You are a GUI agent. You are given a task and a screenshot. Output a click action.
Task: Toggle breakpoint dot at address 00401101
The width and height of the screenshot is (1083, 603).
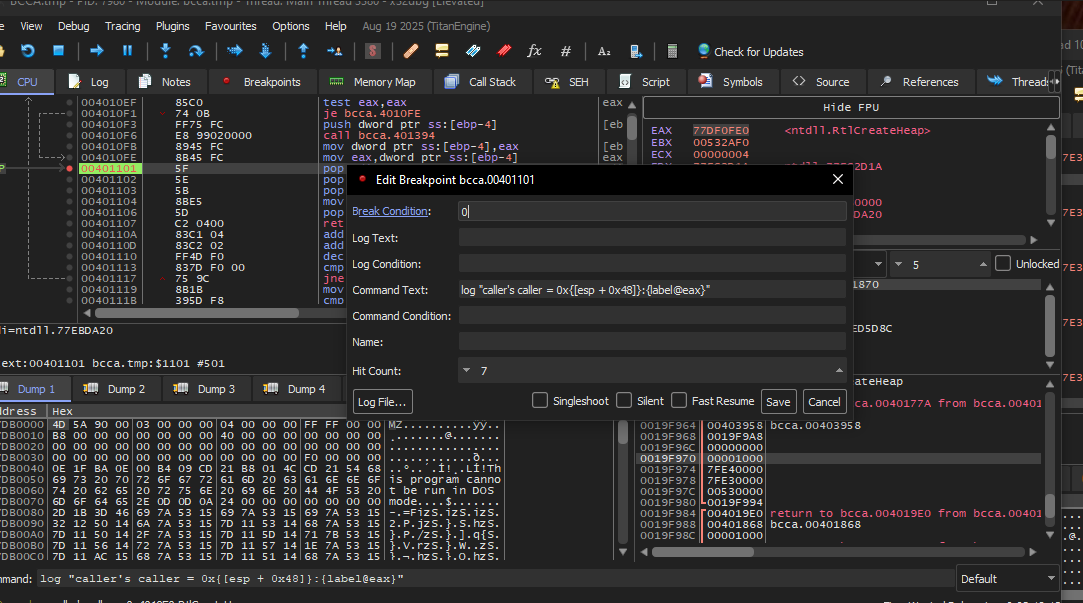pos(70,169)
